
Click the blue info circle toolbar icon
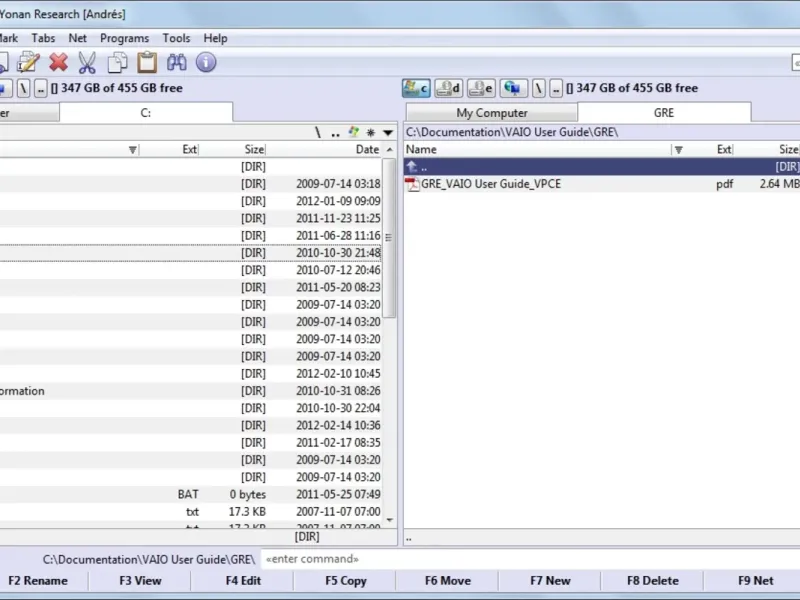tap(206, 63)
